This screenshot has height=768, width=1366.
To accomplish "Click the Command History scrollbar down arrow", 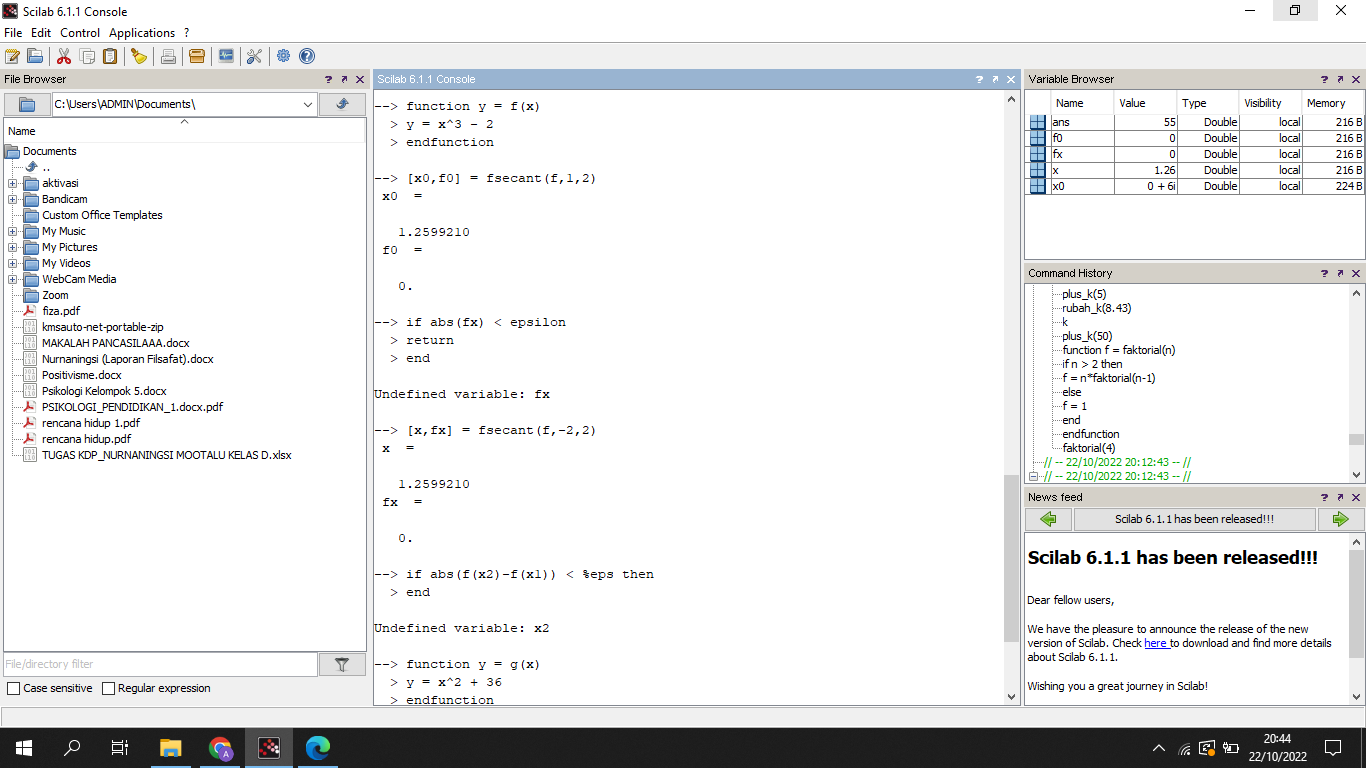I will [x=1356, y=476].
